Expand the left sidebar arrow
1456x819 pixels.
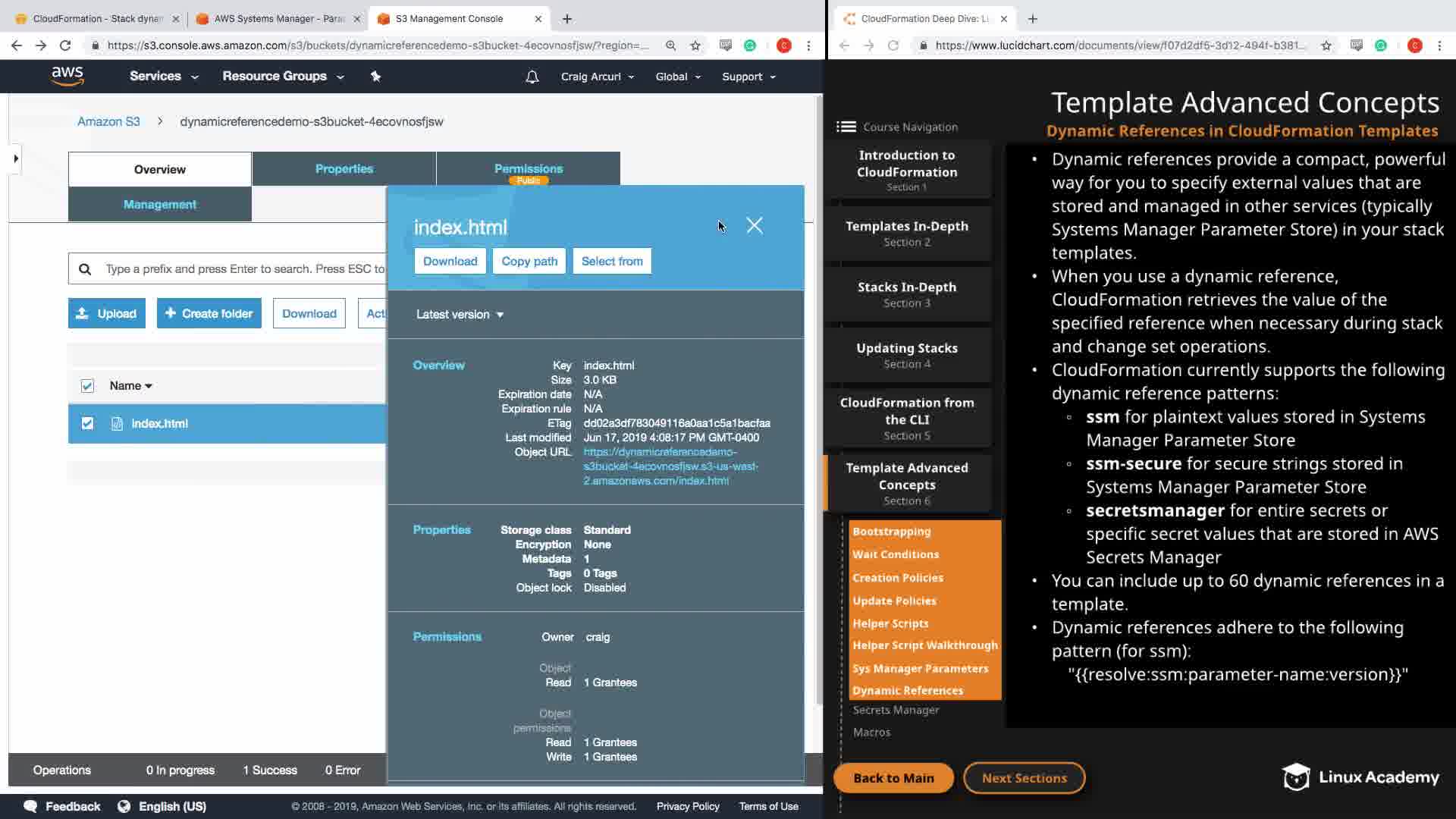[16, 158]
